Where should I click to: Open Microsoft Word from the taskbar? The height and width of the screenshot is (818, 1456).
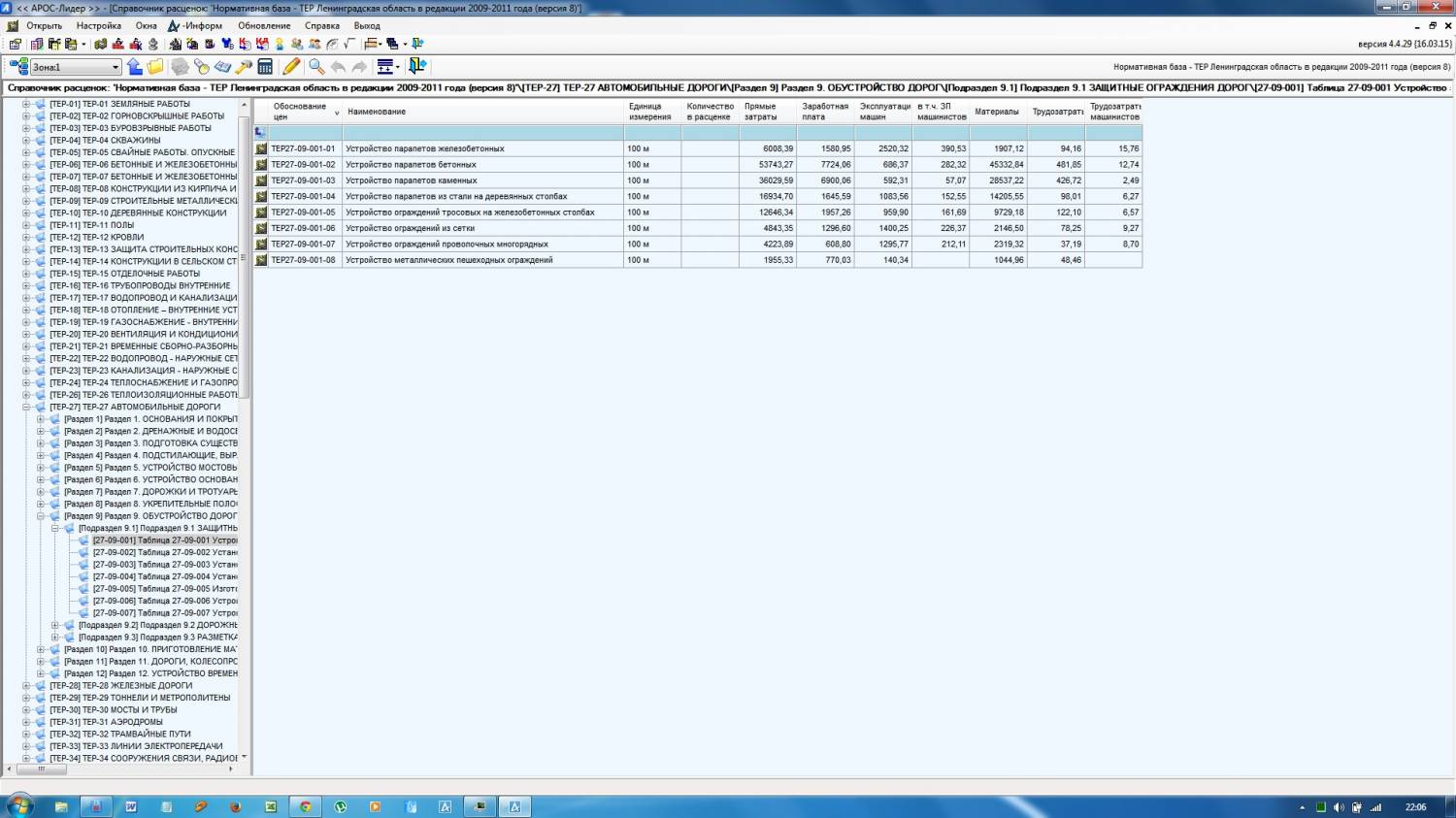tap(131, 806)
